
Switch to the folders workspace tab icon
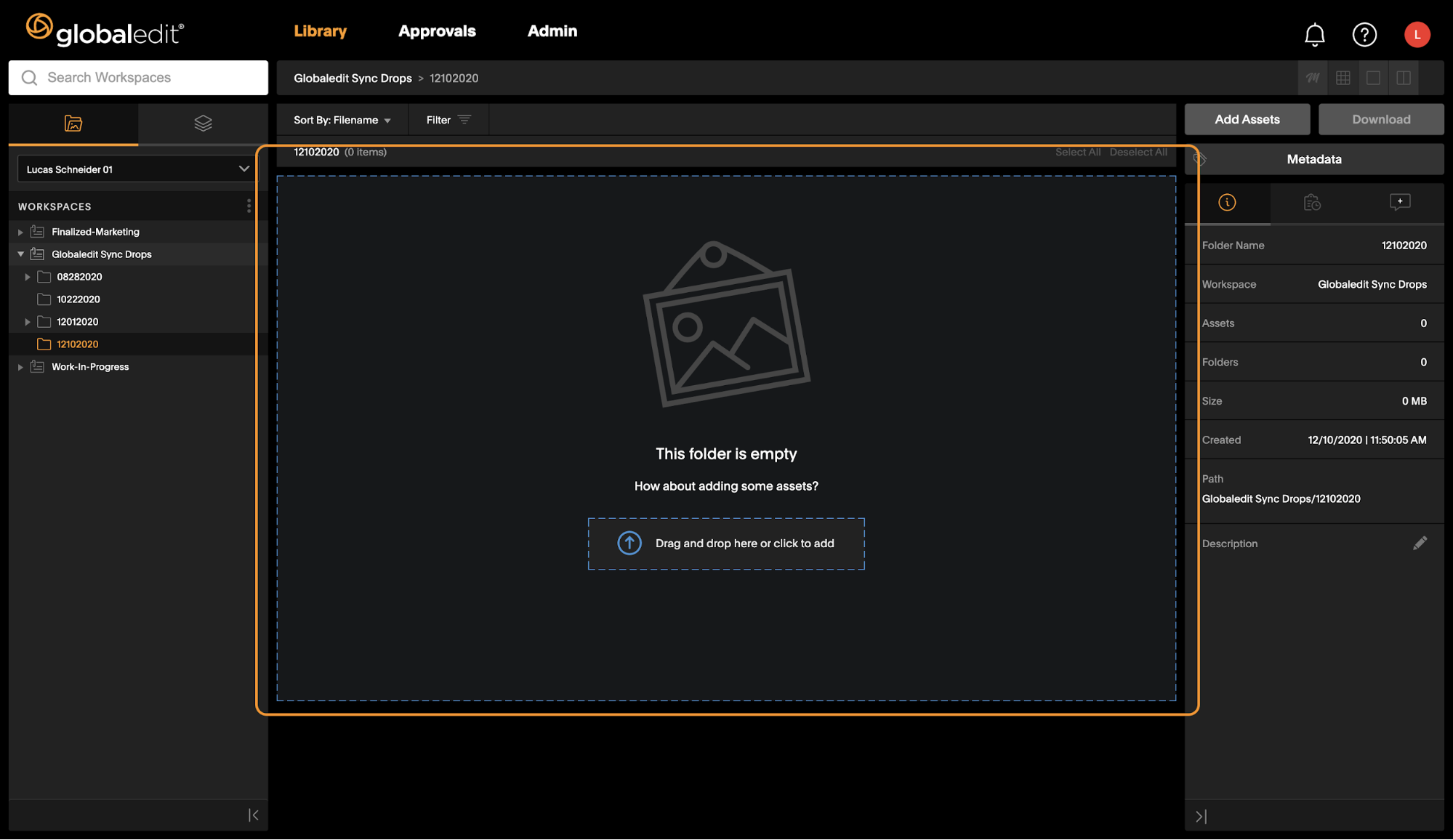[73, 124]
